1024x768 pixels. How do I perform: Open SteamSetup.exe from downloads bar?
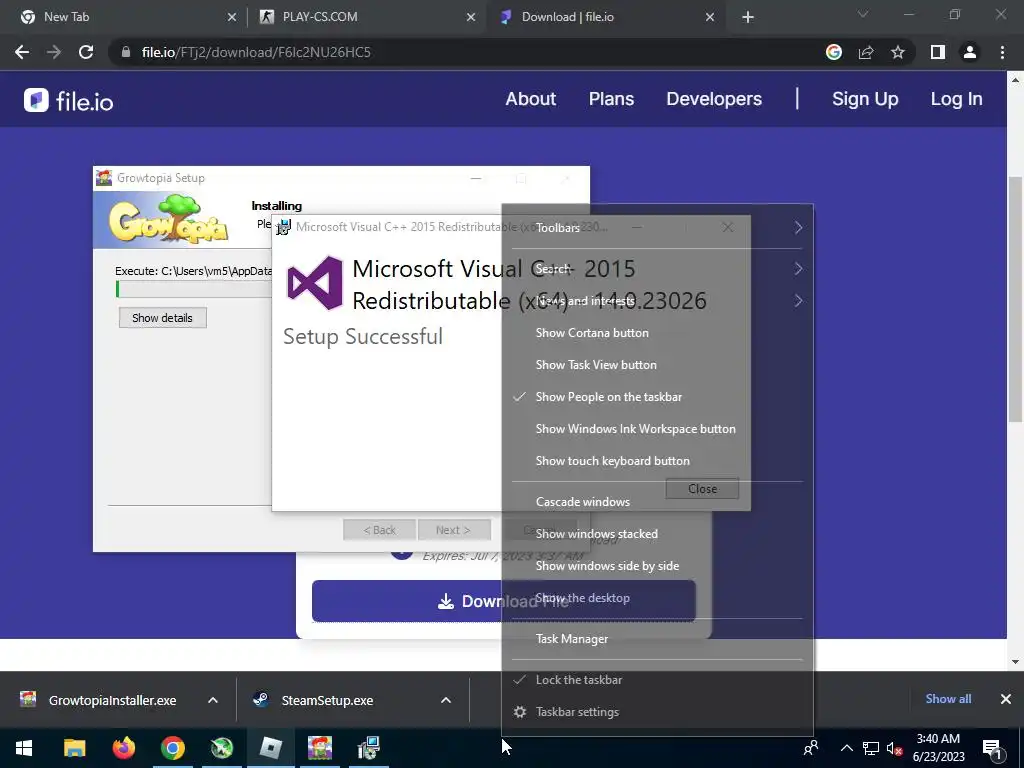[327, 700]
